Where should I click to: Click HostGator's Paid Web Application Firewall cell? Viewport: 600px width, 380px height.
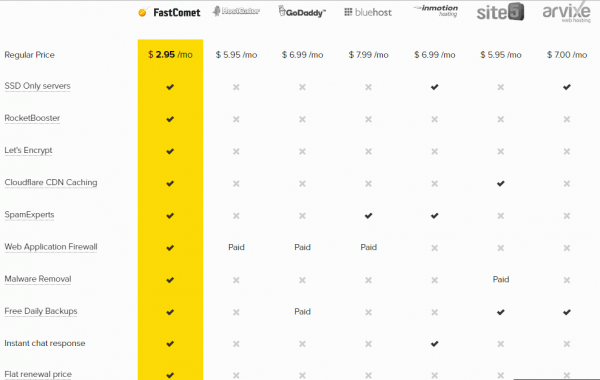236,247
